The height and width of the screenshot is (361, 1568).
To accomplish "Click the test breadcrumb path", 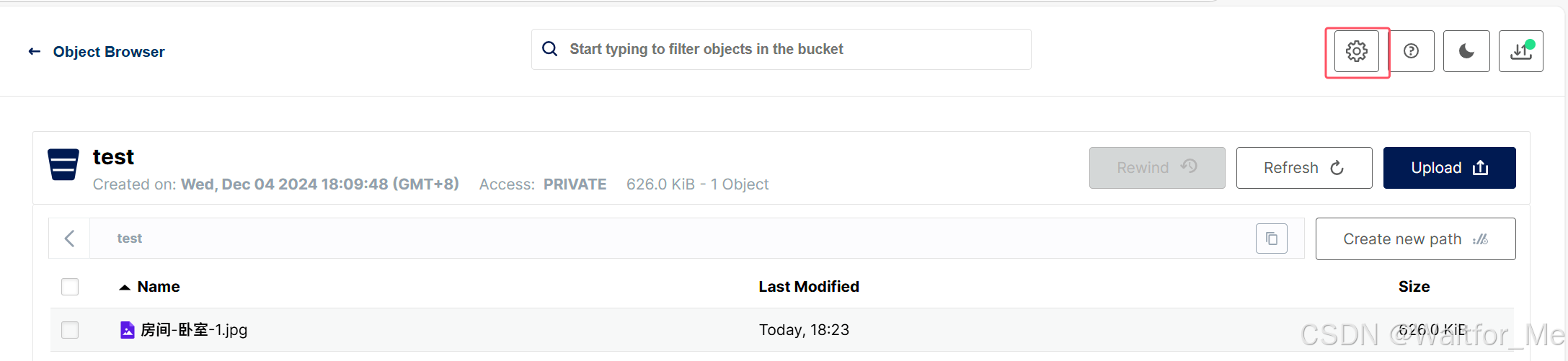I will [x=130, y=239].
